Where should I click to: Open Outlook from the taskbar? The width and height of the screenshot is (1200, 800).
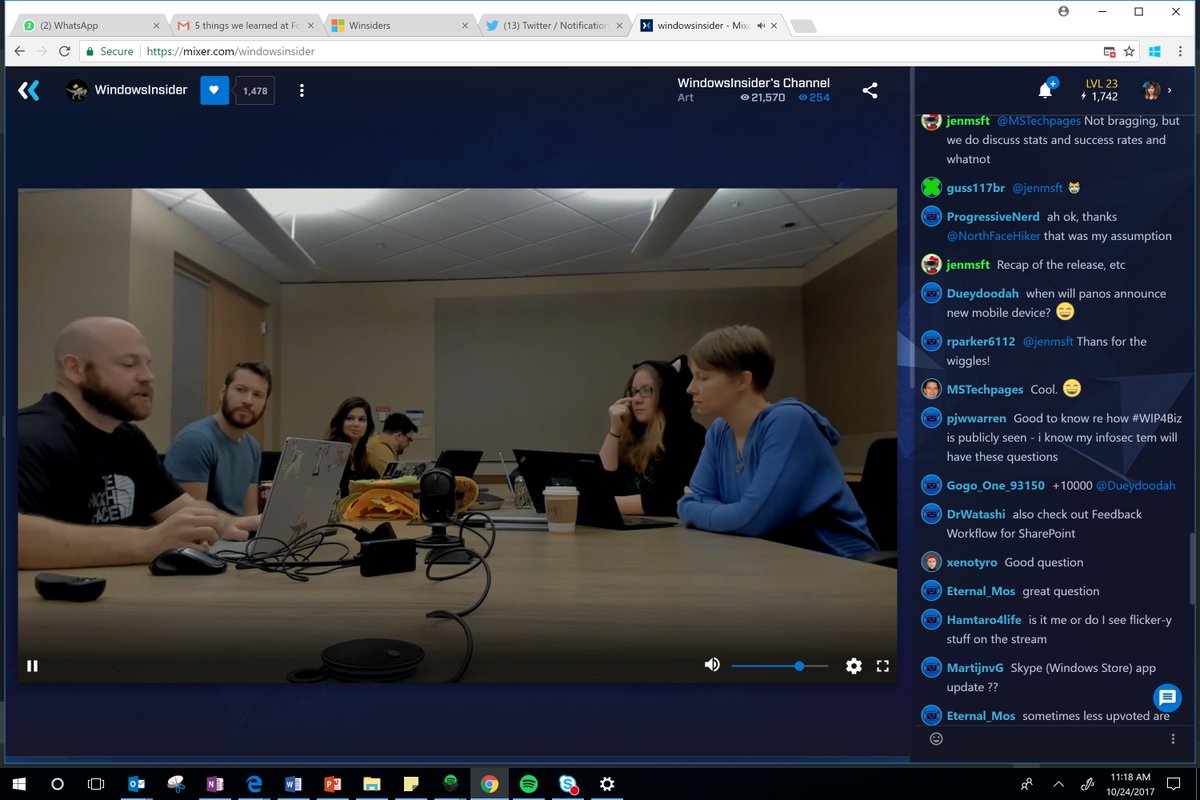click(x=137, y=784)
